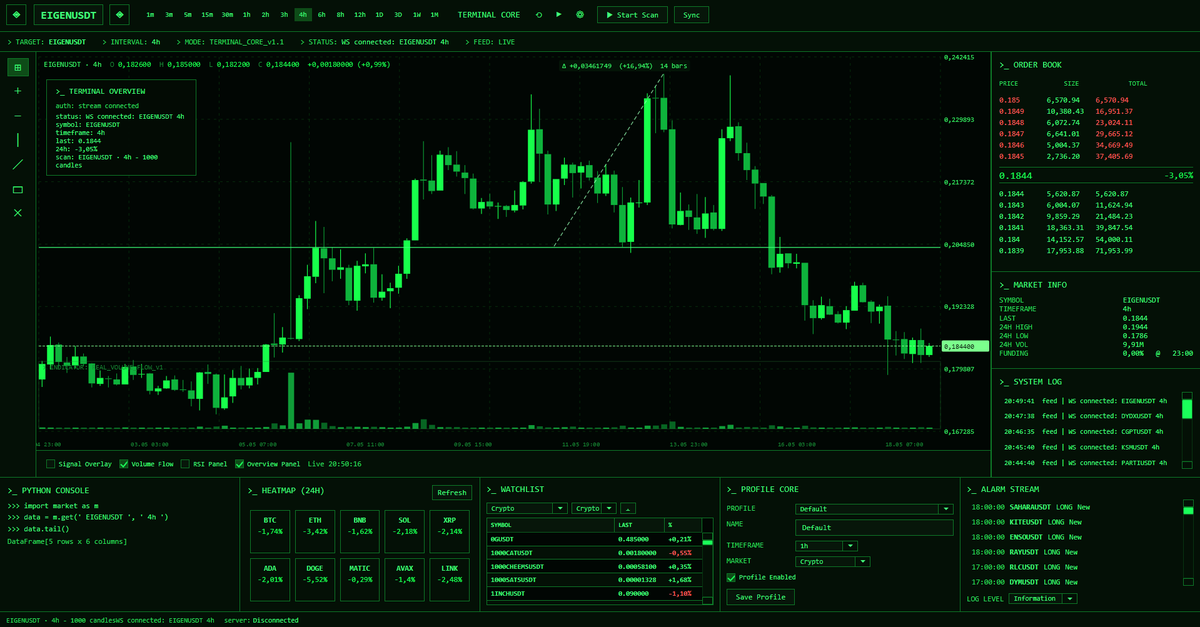
Task: Open the settings gear icon in top toolbar
Action: (580, 15)
